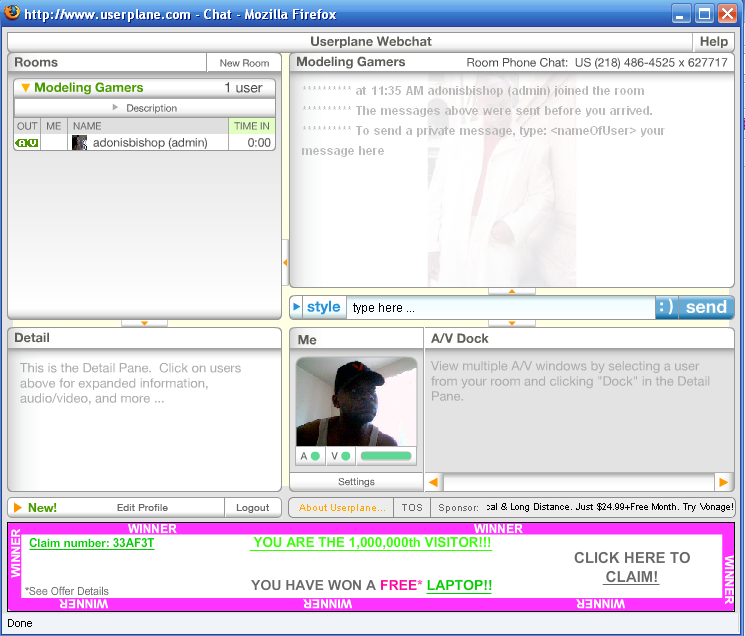Screen dimensions: 745x636
Task: Click the A/V Dock horizontal scrollbar track
Action: [x=579, y=483]
